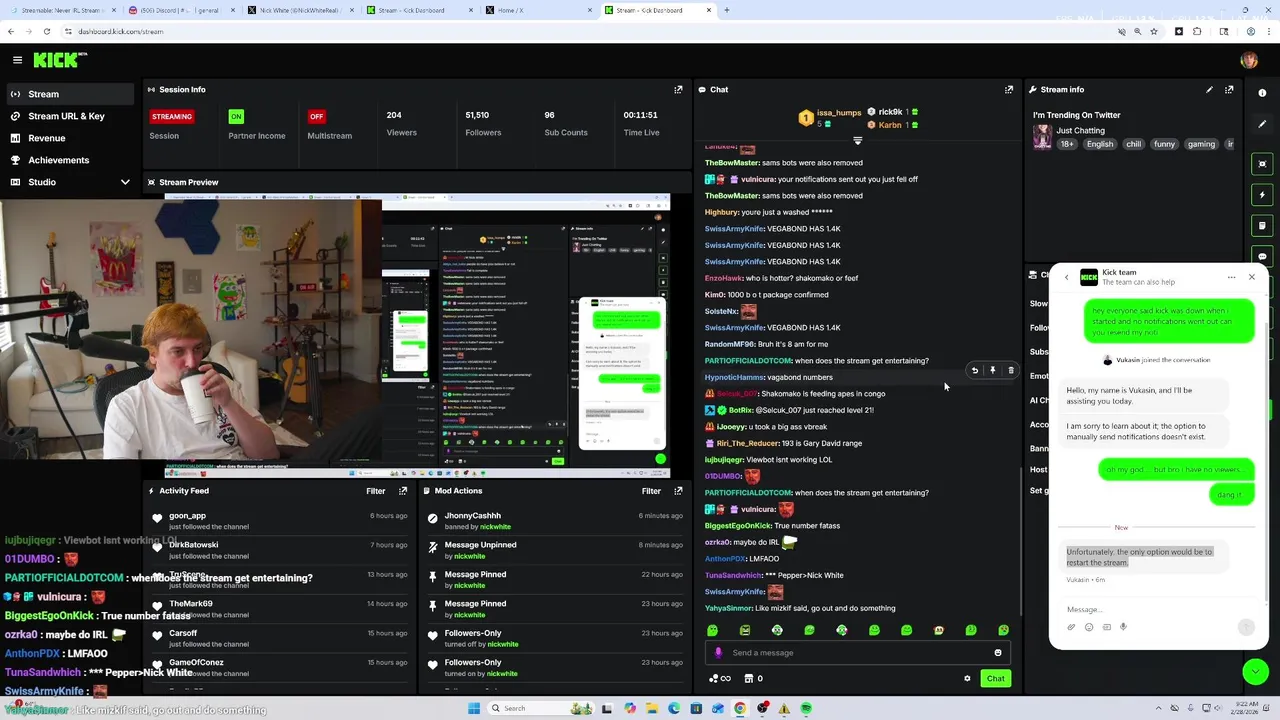This screenshot has height=720, width=1280.
Task: Pin the hovered chat message
Action: pos(993,371)
